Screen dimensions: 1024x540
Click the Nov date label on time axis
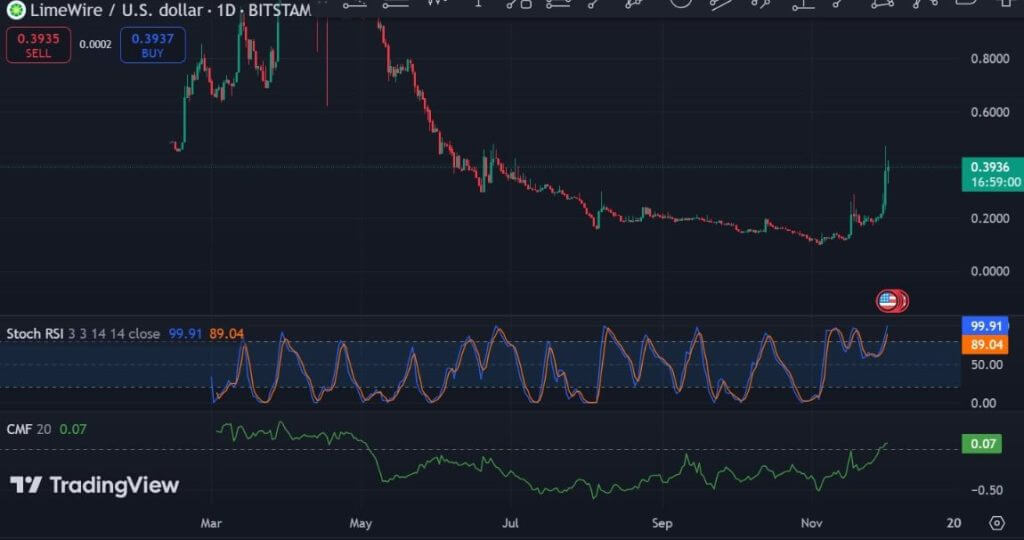812,523
